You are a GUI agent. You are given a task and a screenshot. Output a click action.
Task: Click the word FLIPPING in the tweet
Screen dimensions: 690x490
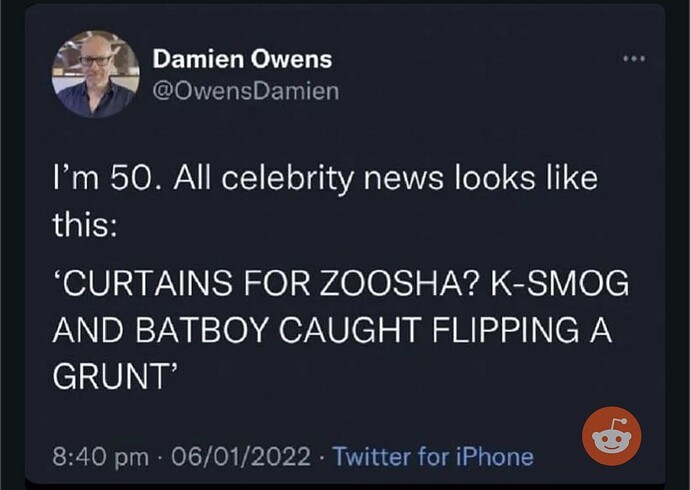coord(505,330)
